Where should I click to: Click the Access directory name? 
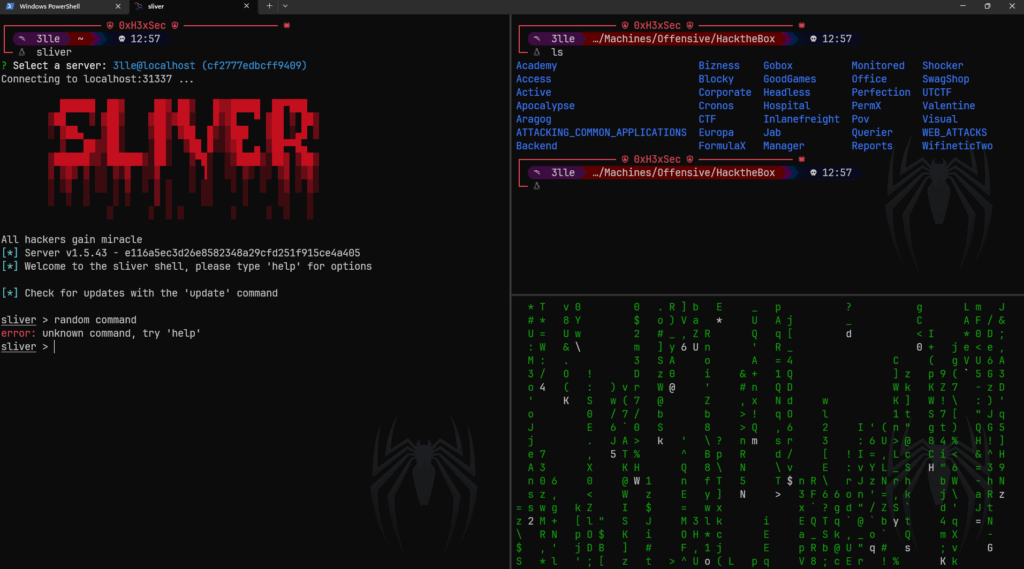pos(534,79)
